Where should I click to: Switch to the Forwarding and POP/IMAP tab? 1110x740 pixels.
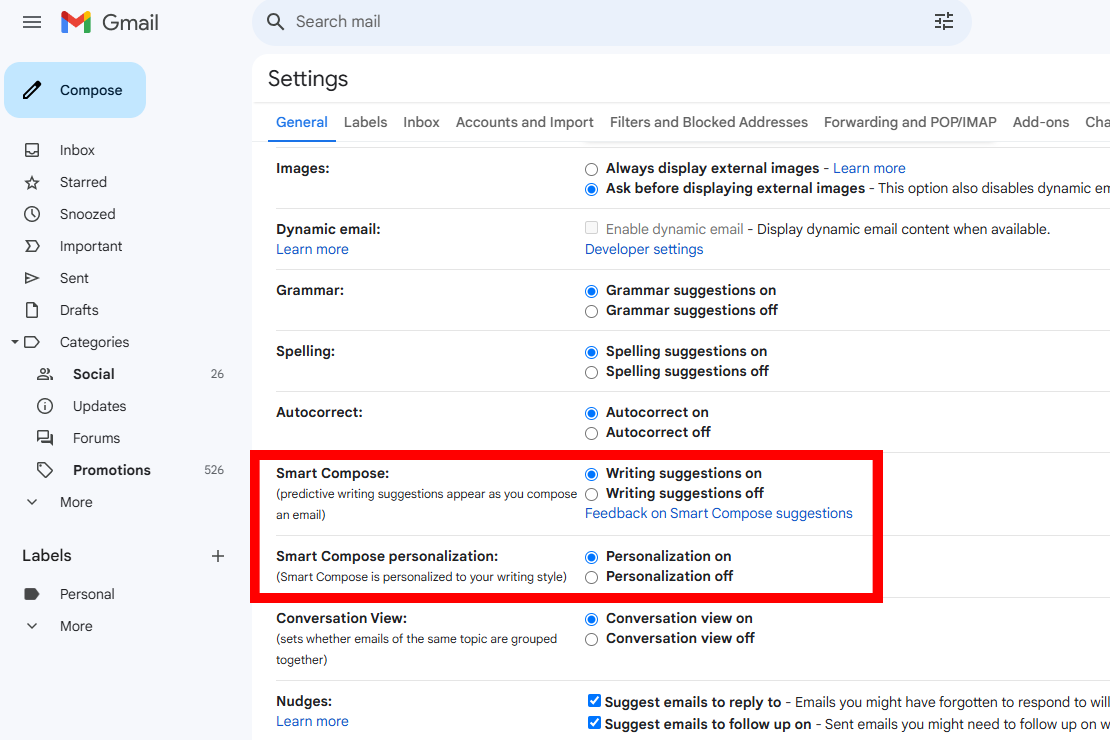pyautogui.click(x=909, y=121)
